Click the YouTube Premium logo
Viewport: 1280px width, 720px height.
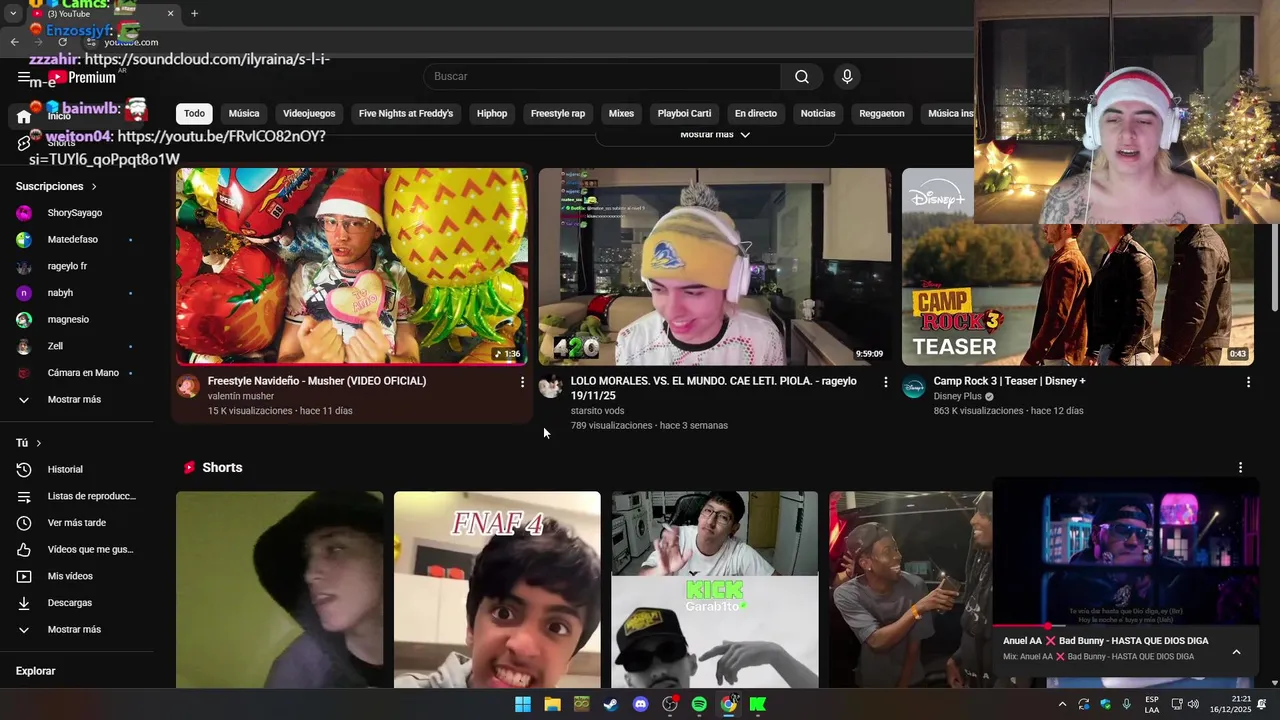click(81, 77)
